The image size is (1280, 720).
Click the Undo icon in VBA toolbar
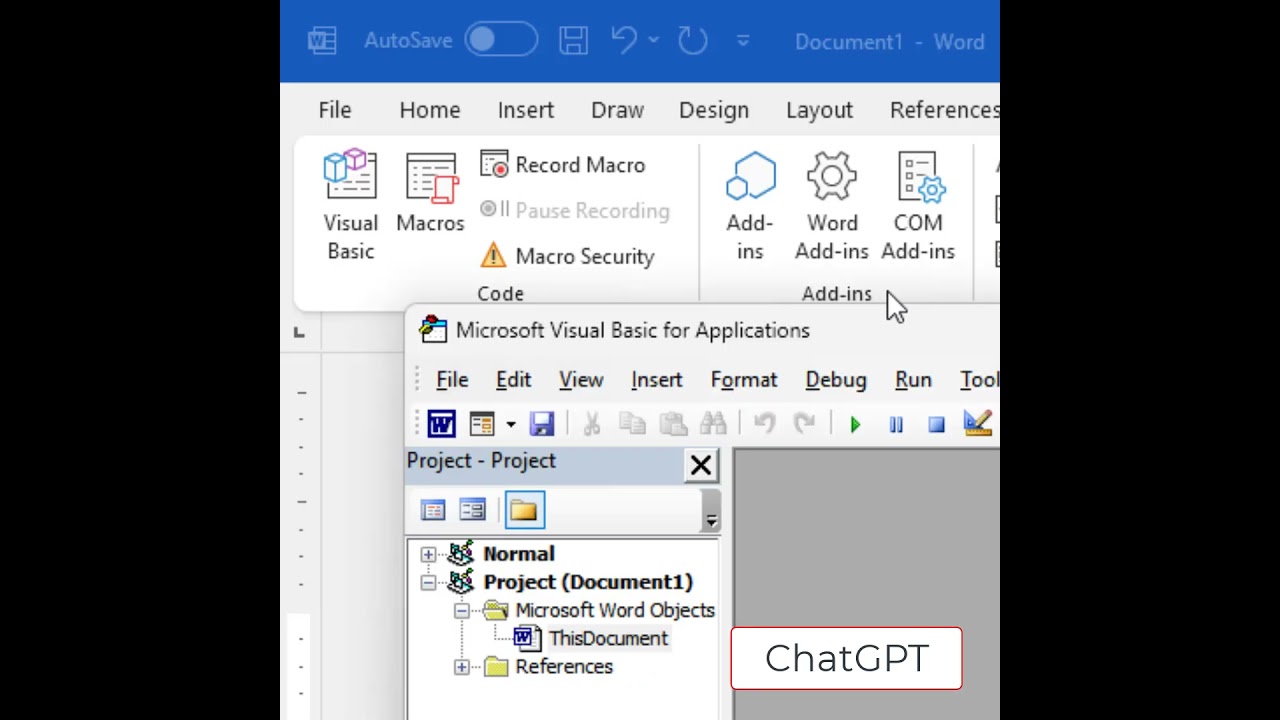click(x=765, y=424)
